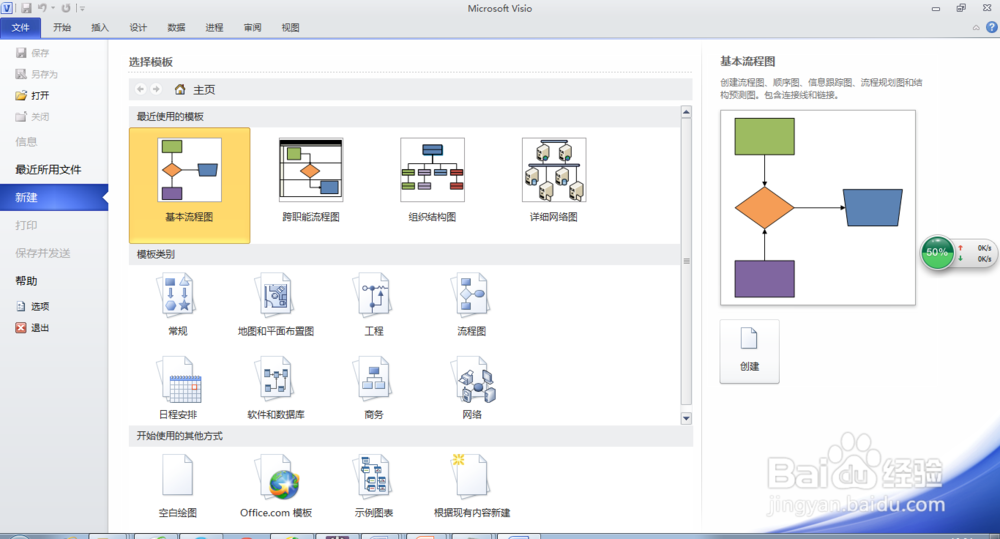Click the quick access save icon
This screenshot has width=1000, height=539.
tap(26, 8)
